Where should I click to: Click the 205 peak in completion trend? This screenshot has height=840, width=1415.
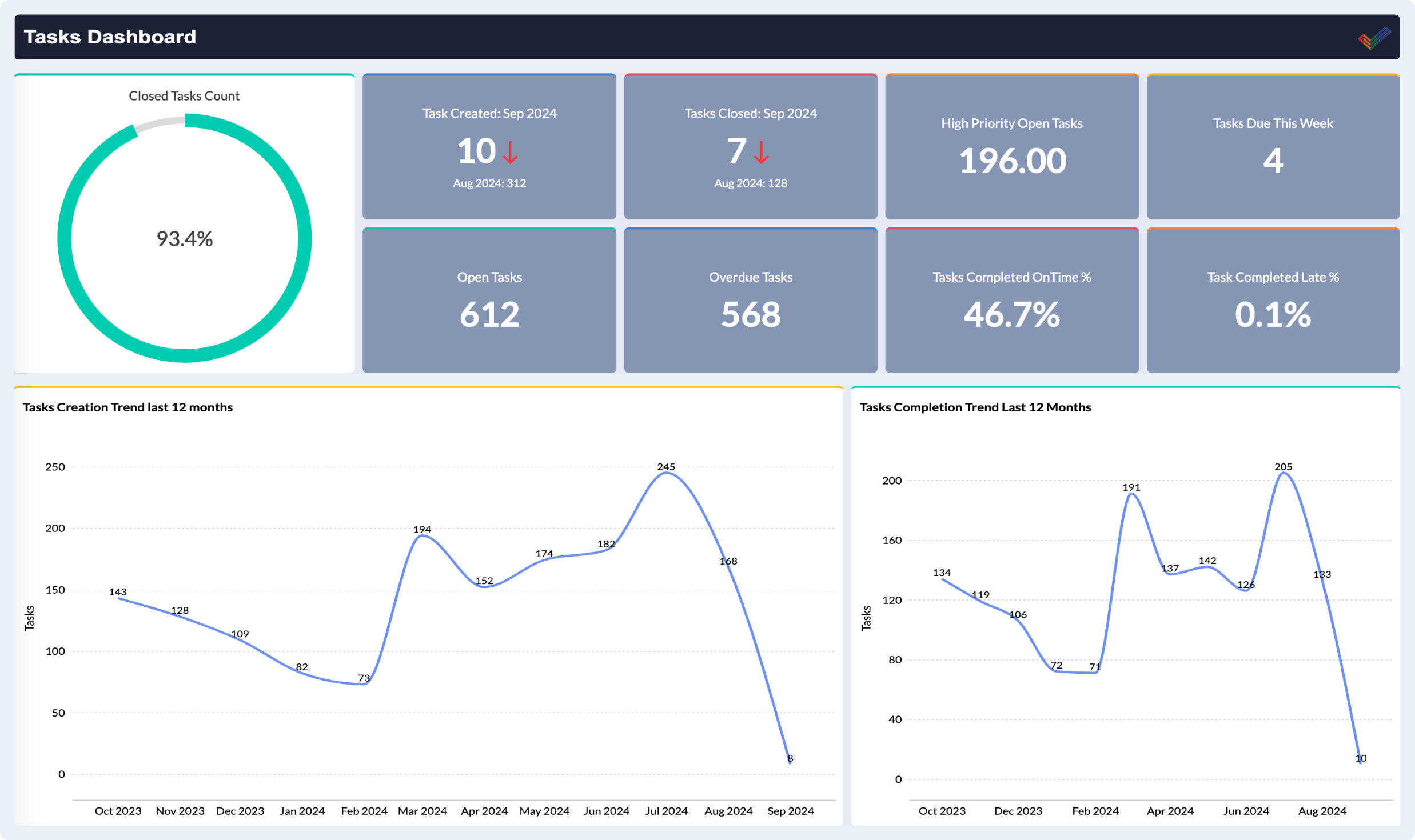(1284, 473)
